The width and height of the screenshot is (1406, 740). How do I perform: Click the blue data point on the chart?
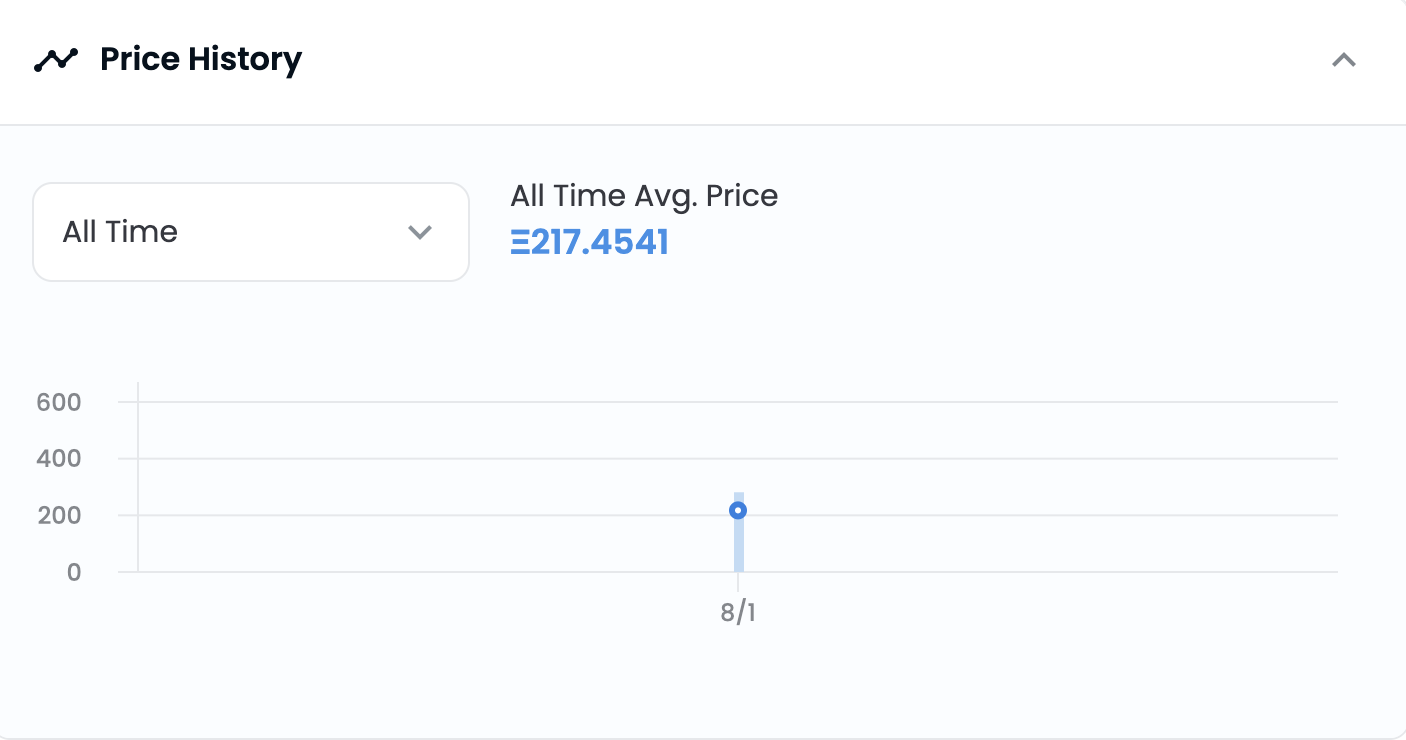coord(738,510)
